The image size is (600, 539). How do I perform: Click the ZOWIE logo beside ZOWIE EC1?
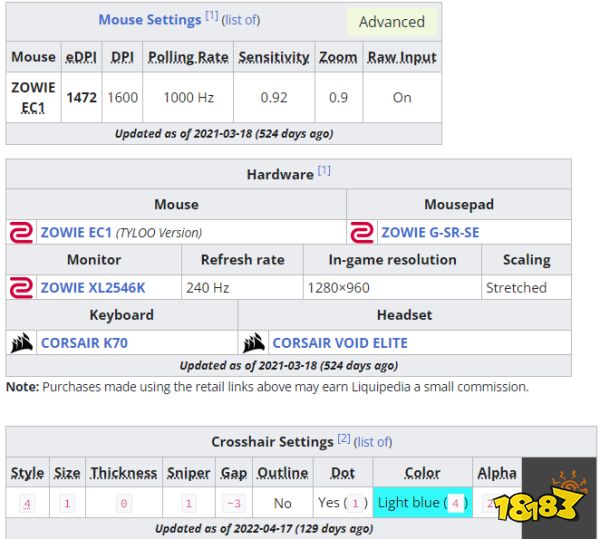pos(21,232)
